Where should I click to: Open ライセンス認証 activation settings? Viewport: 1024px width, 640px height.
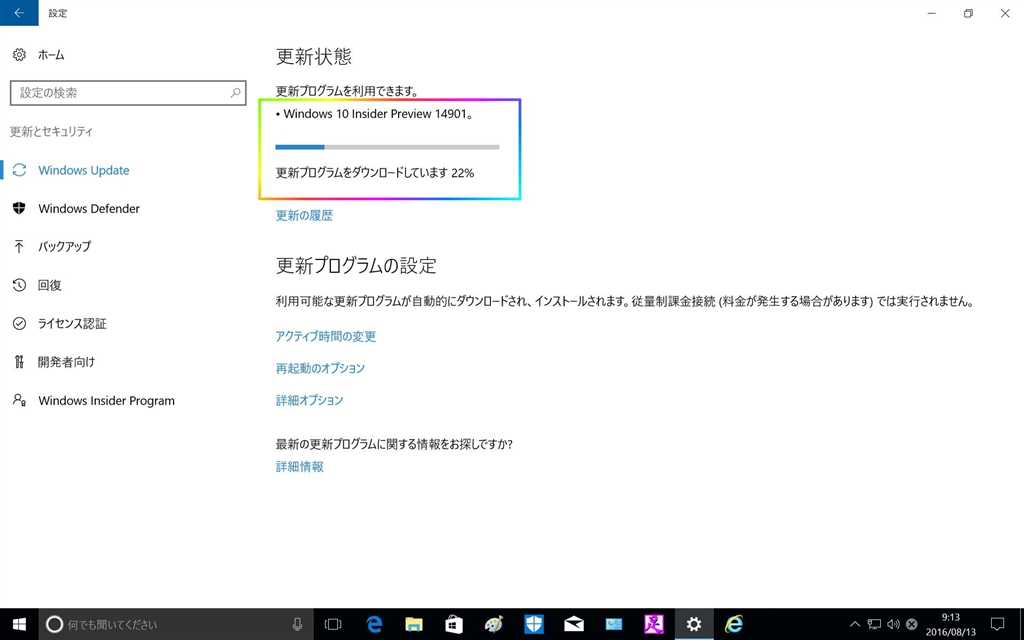click(x=72, y=324)
